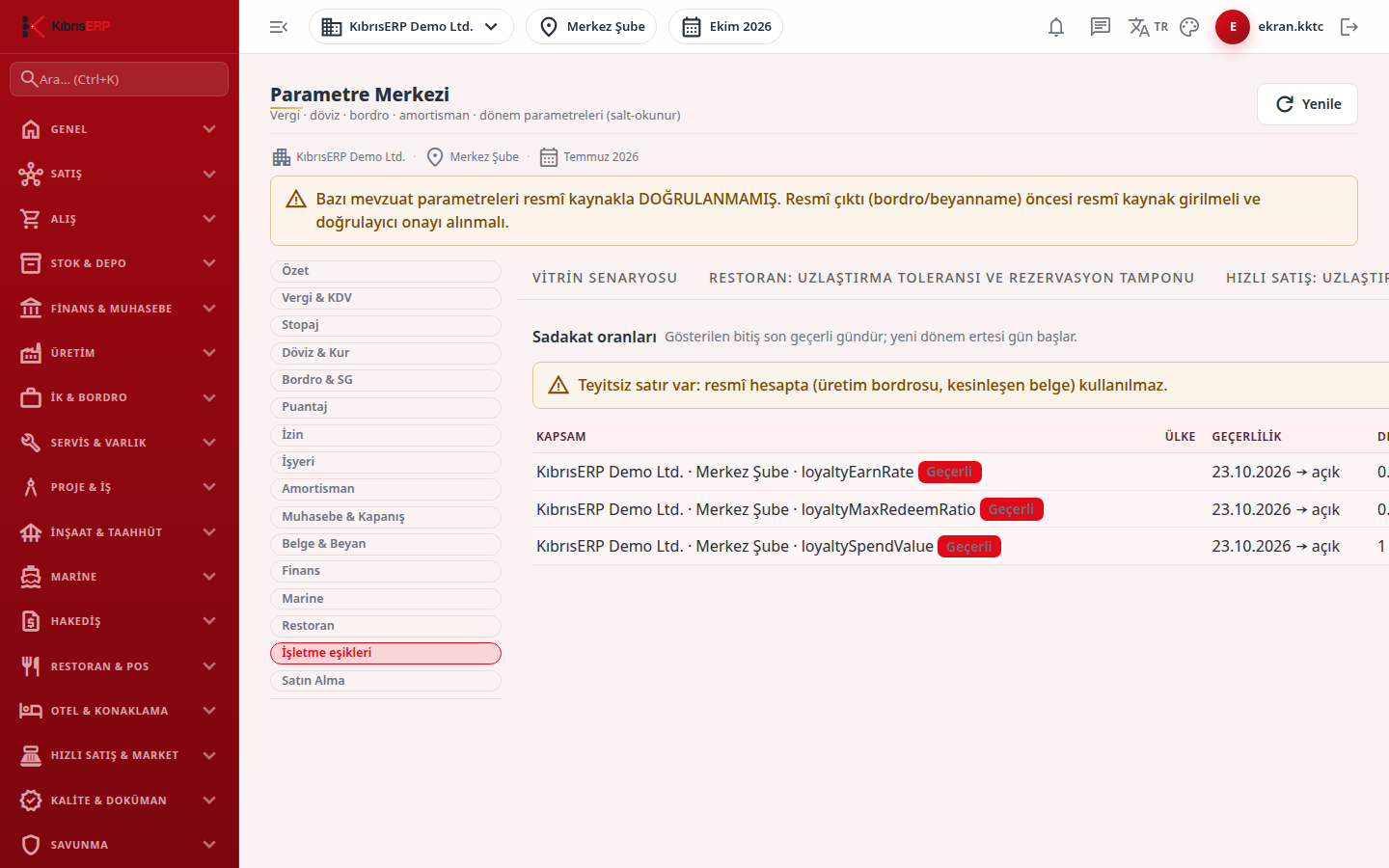Click the Ara search field
The height and width of the screenshot is (868, 1389).
click(119, 79)
